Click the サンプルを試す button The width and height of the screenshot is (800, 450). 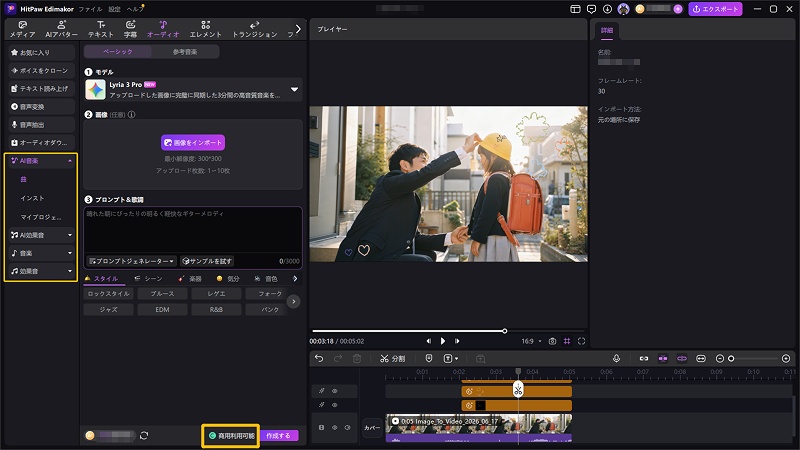coord(207,261)
